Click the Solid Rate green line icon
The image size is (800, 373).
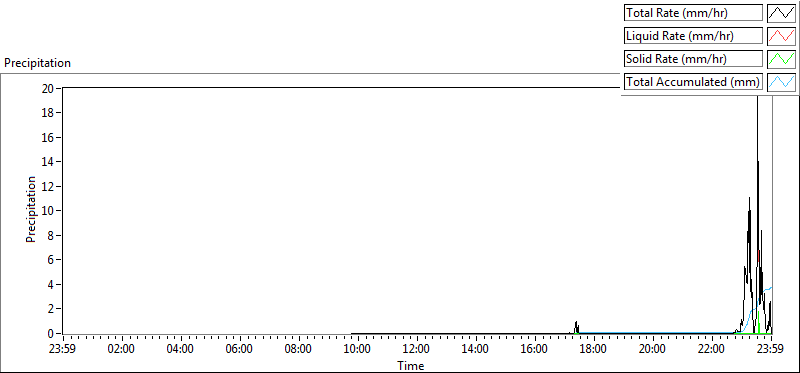point(782,59)
